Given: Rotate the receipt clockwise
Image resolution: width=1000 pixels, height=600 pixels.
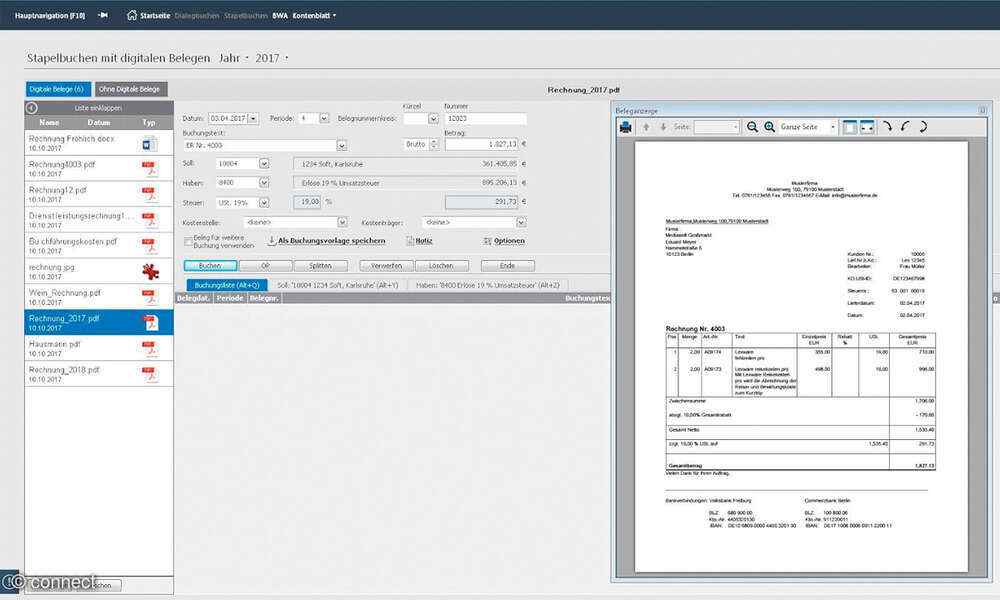Looking at the screenshot, I should point(889,127).
